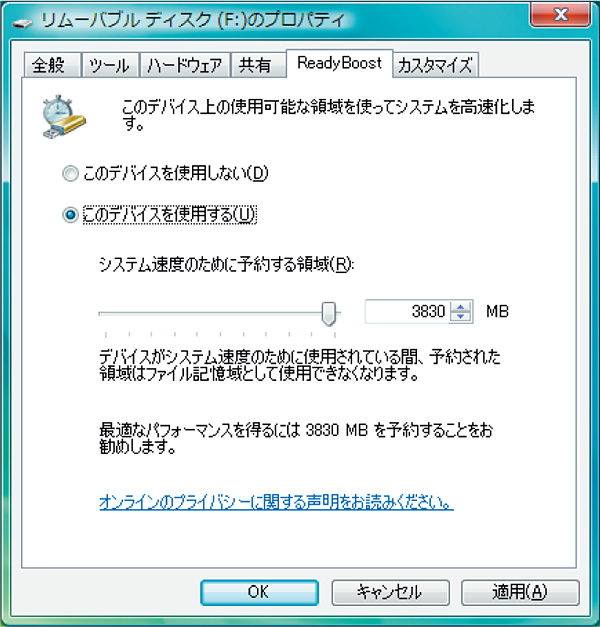
Task: Open the 共有 tab
Action: point(258,65)
